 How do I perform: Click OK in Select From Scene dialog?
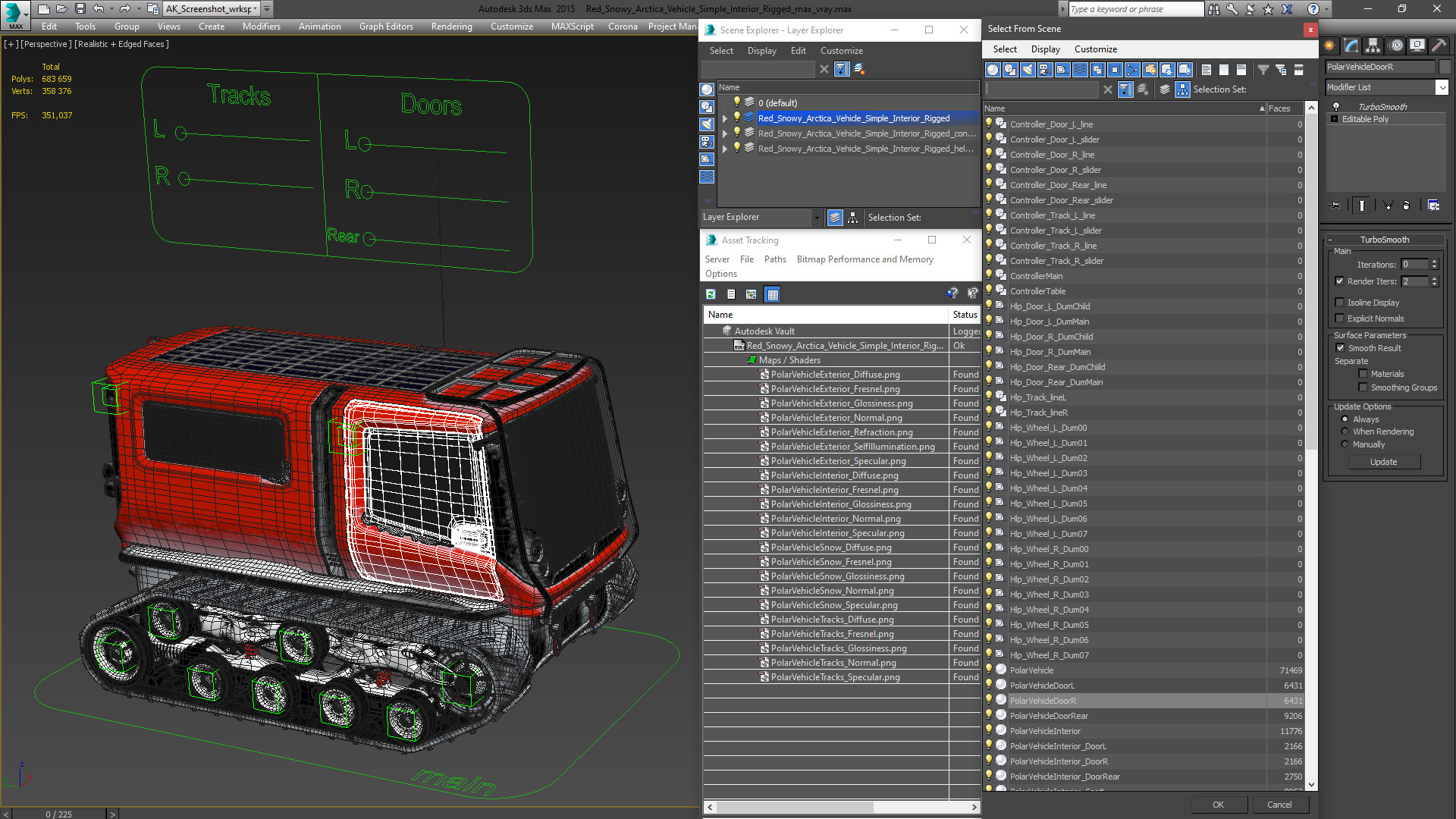pos(1218,805)
